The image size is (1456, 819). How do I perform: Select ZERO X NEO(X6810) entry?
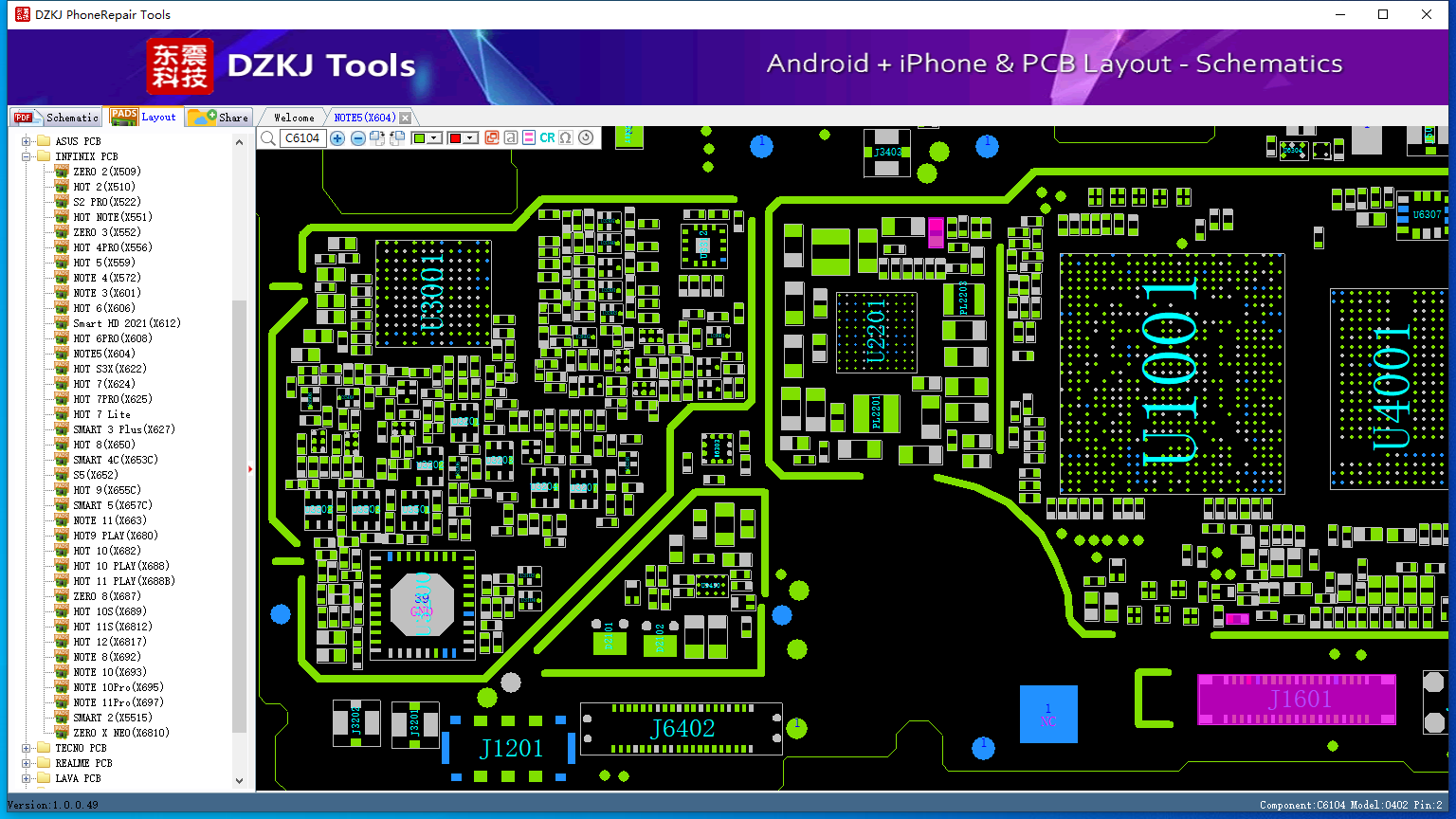pyautogui.click(x=121, y=733)
